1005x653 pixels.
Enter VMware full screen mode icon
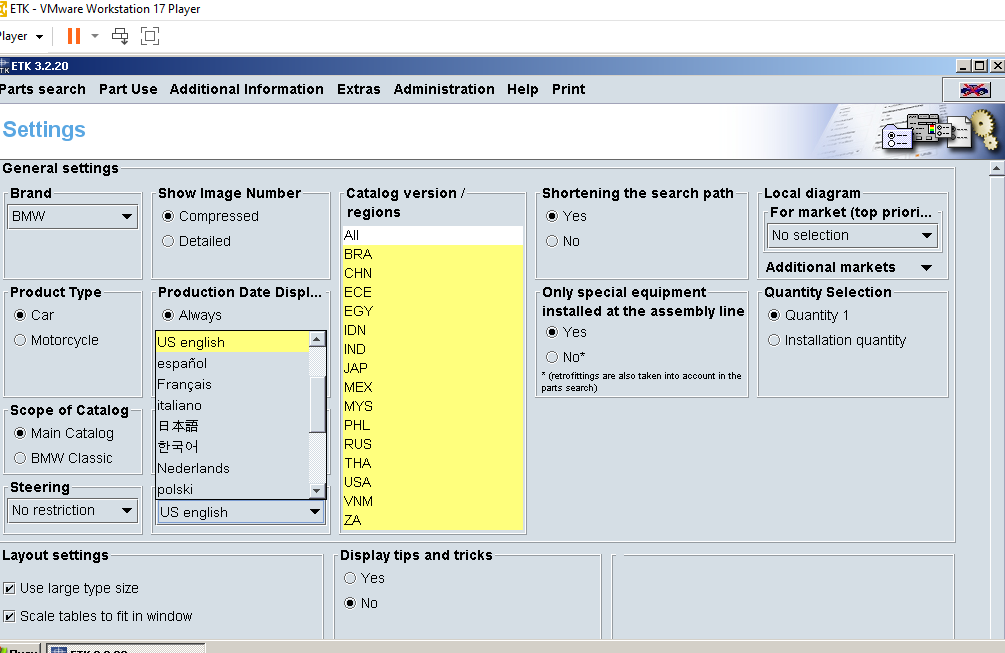tap(150, 36)
